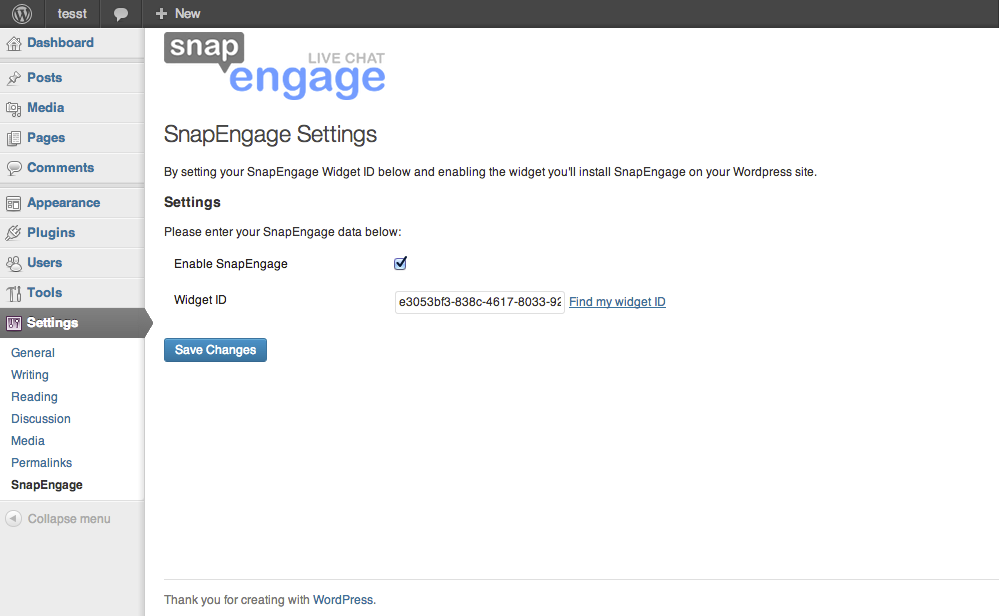Open the Media settings submenu item

(28, 441)
